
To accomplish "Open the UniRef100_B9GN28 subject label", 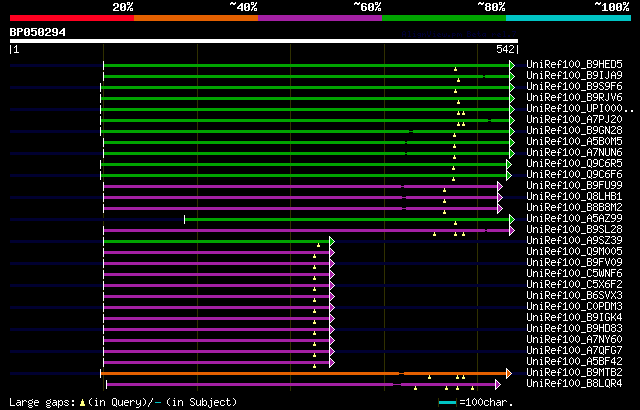I will point(574,131).
